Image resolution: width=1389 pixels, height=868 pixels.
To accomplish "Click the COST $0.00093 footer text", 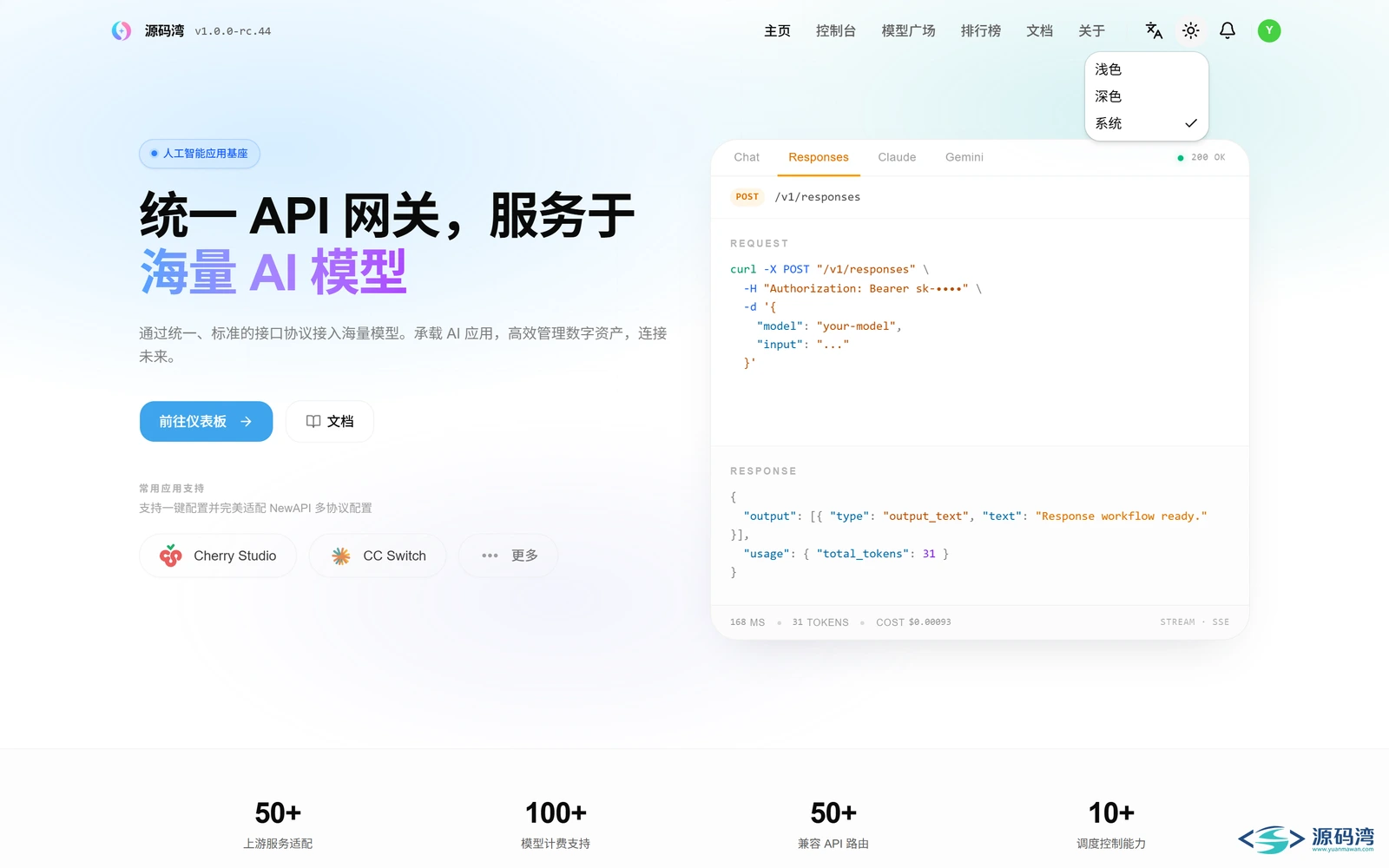I will coord(913,622).
